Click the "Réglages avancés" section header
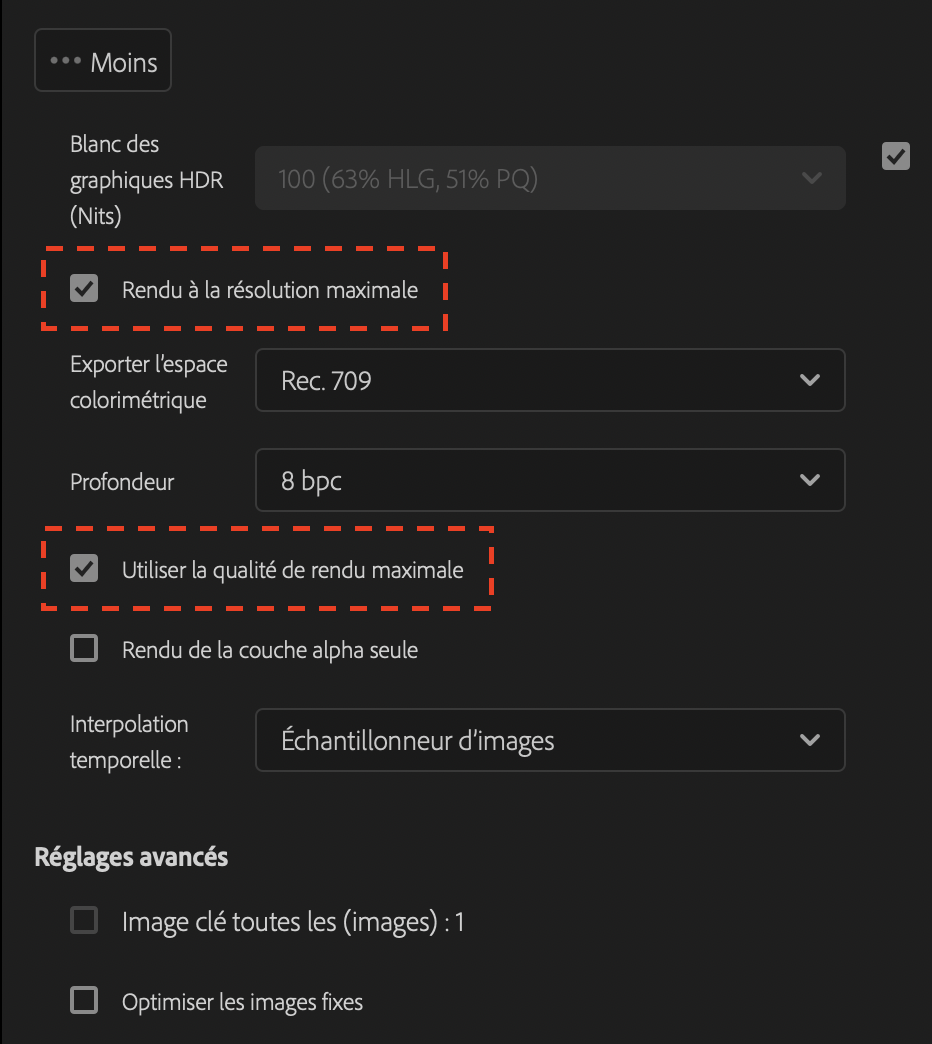The height and width of the screenshot is (1044, 932). 130,857
